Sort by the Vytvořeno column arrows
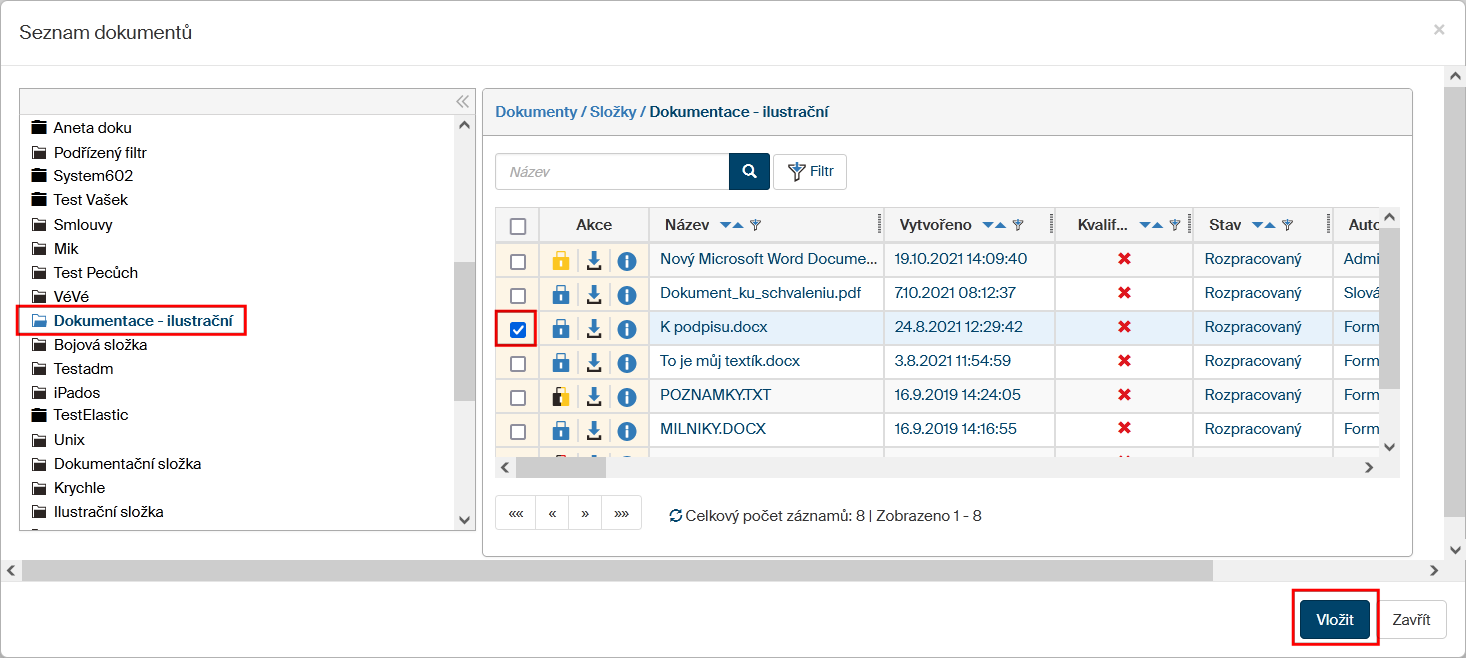1466x658 pixels. (996, 225)
